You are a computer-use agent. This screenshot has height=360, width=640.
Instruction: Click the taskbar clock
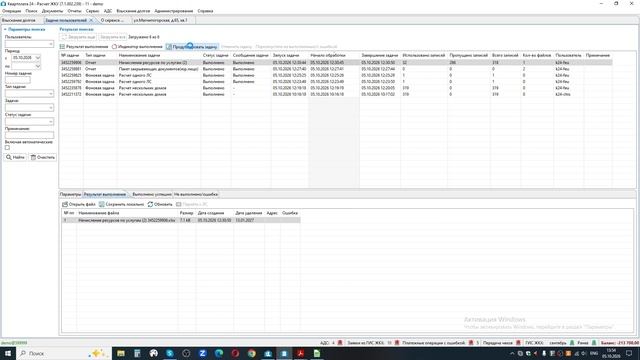[x=611, y=353]
